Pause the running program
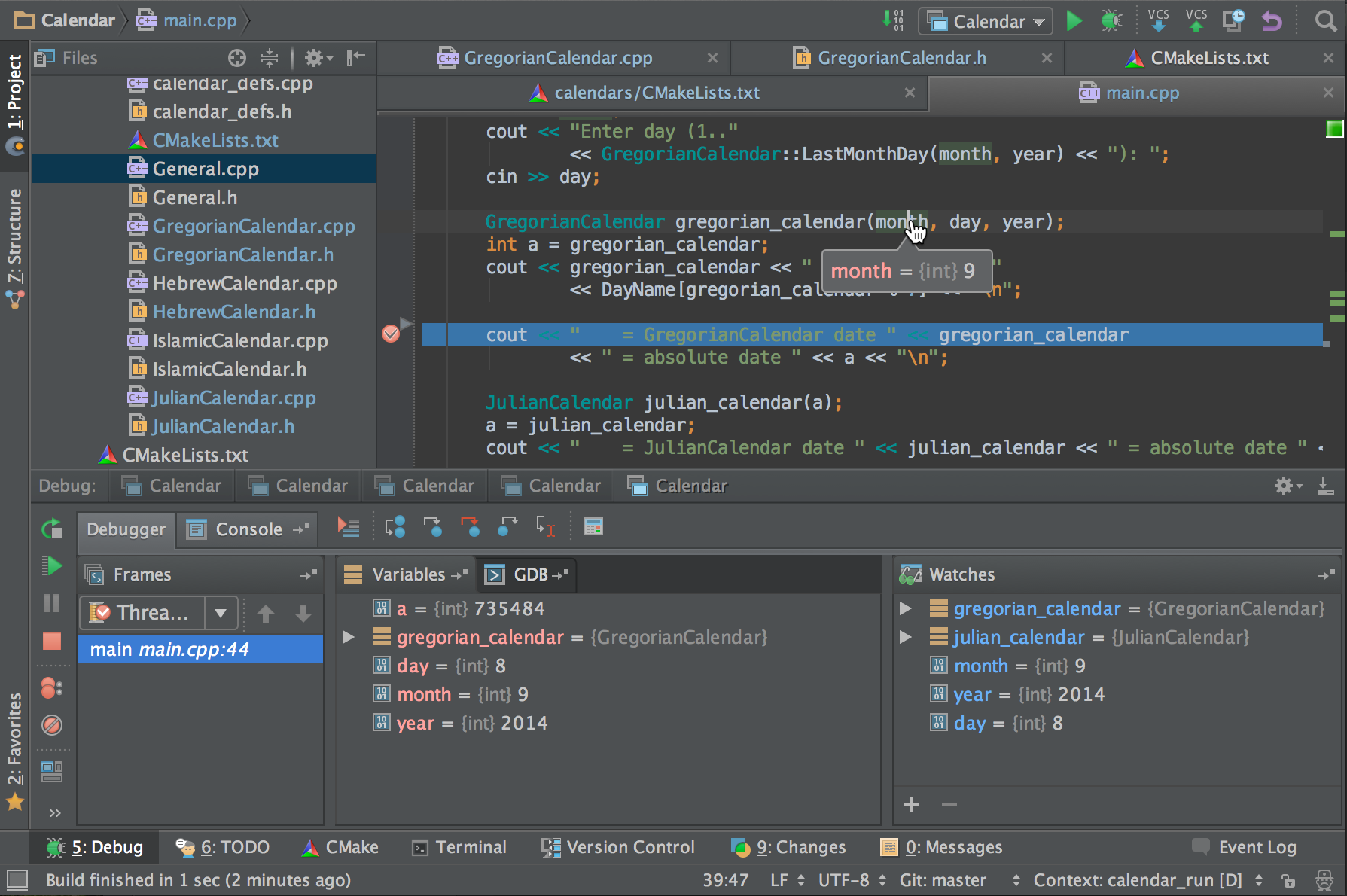The image size is (1347, 896). [52, 603]
